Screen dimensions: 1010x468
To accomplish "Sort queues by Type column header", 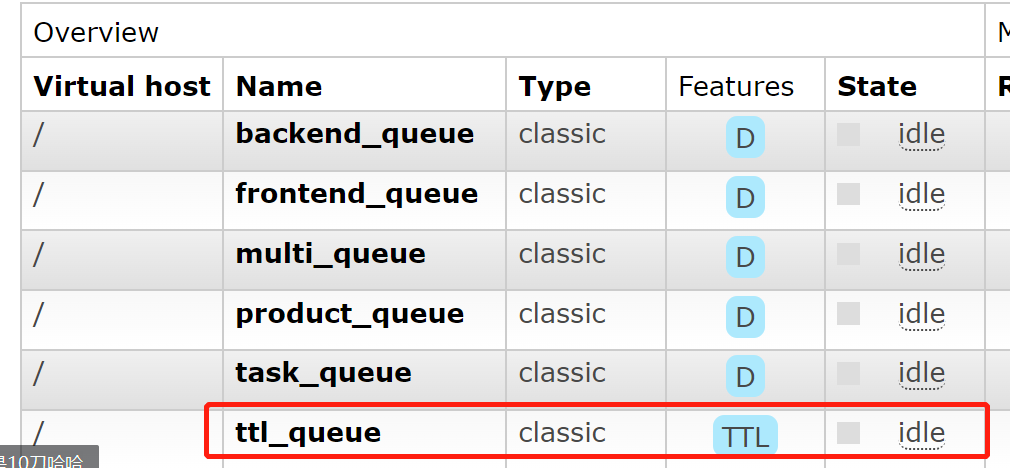I will pos(555,86).
